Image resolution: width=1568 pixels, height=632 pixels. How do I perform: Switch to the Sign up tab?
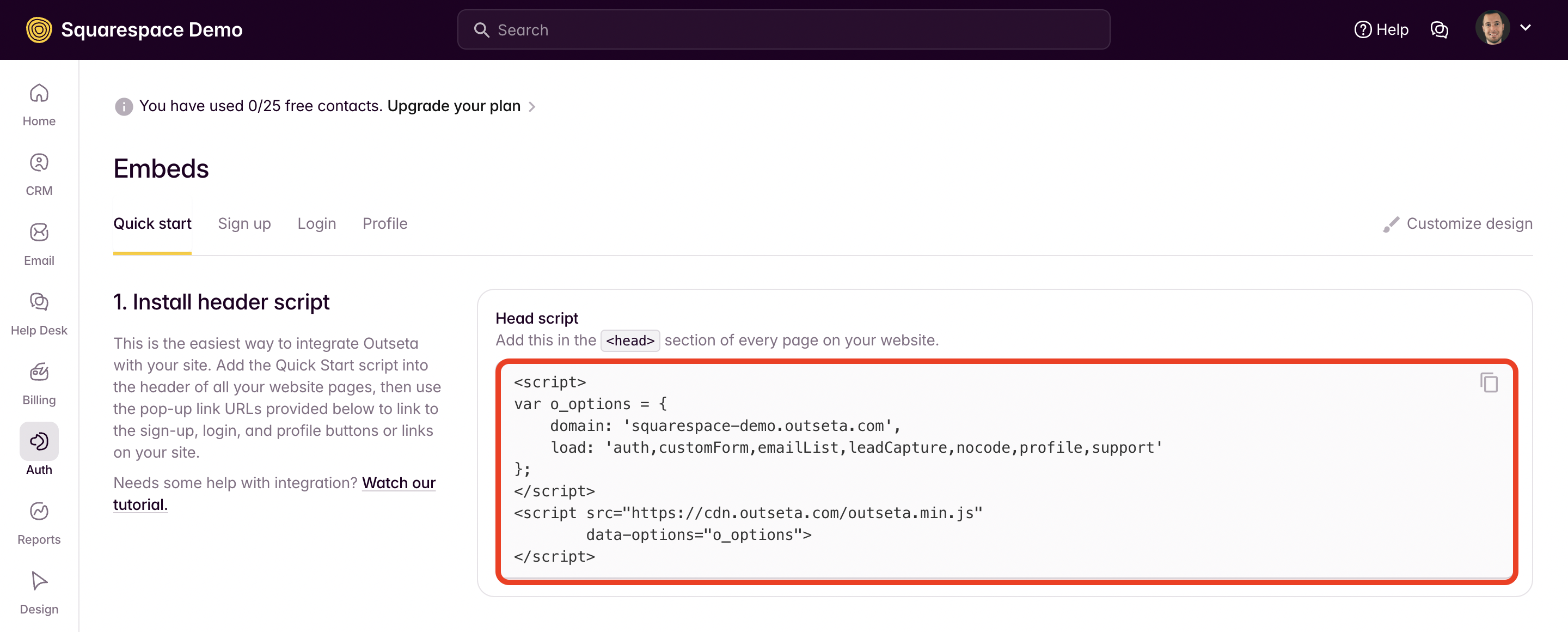(244, 223)
